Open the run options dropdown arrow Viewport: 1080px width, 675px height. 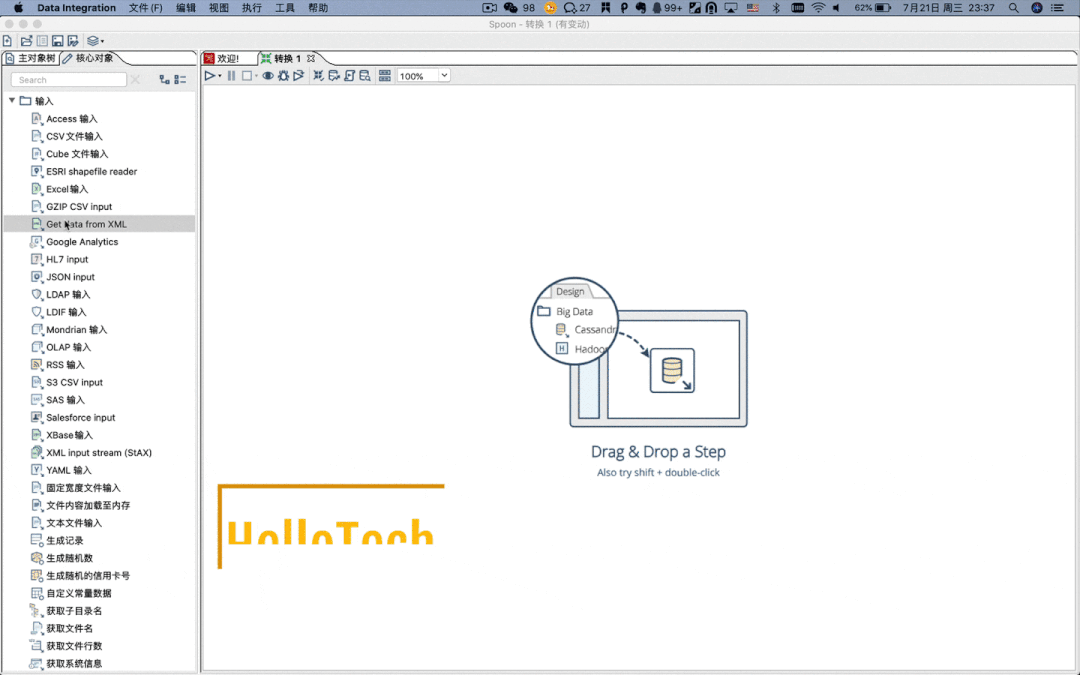220,76
